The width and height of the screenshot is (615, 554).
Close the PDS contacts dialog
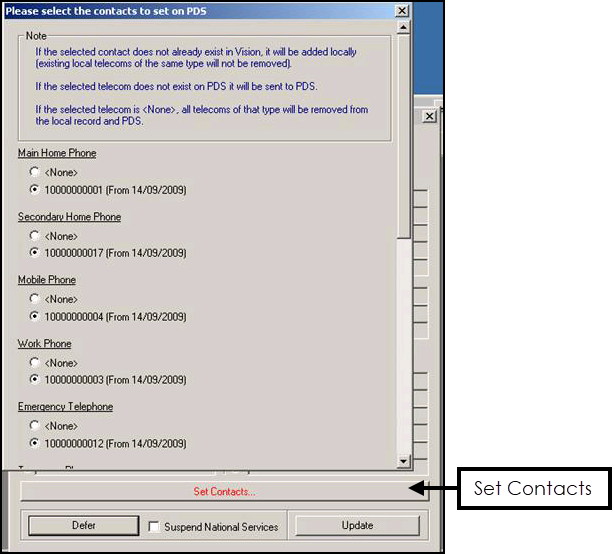point(402,10)
